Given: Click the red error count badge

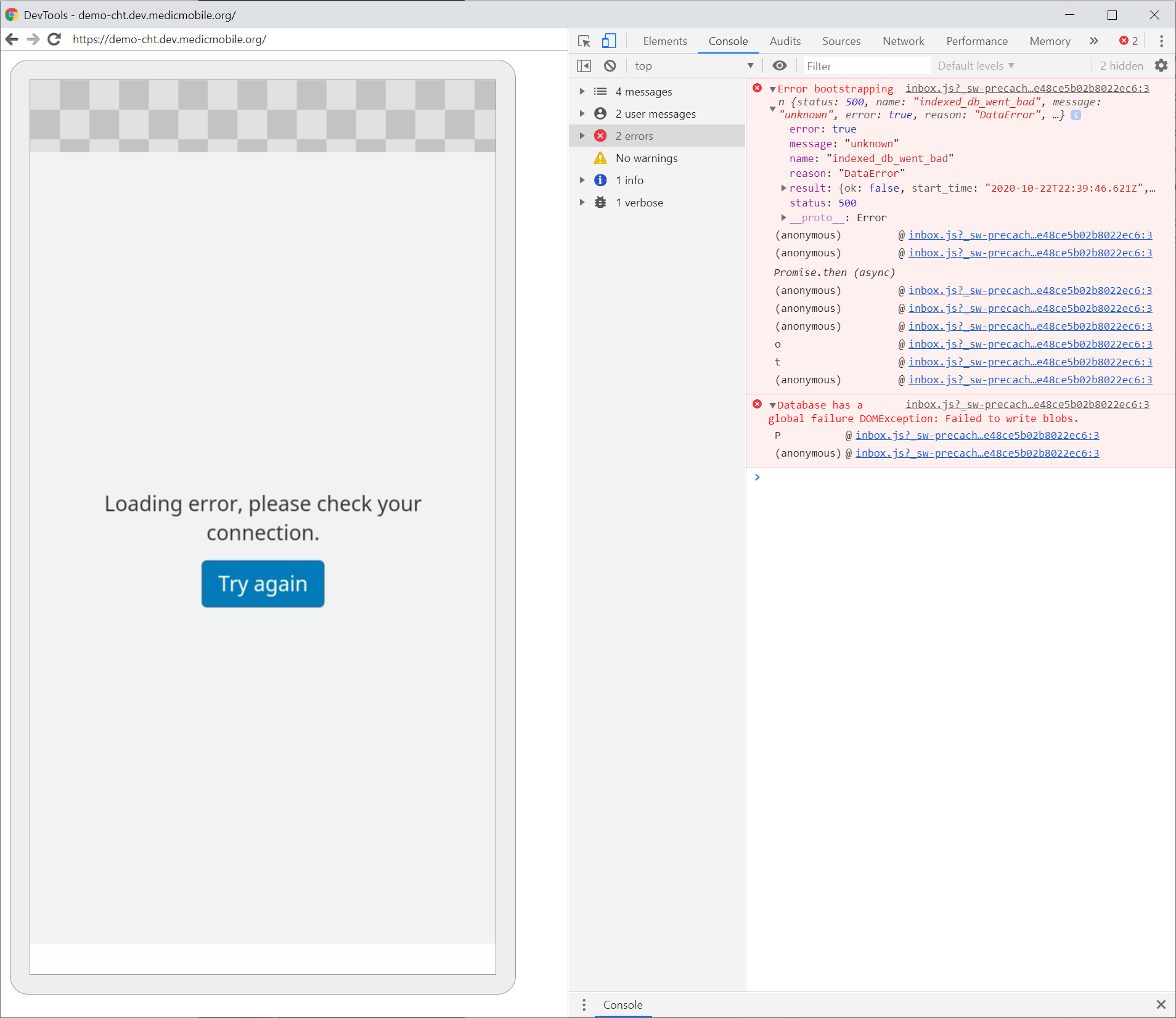Looking at the screenshot, I should [x=1127, y=41].
